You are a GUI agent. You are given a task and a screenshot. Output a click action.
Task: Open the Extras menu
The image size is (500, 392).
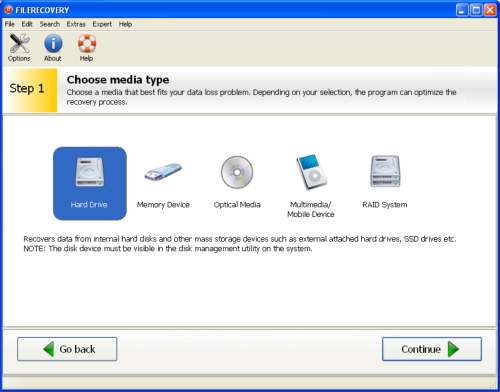click(x=76, y=24)
